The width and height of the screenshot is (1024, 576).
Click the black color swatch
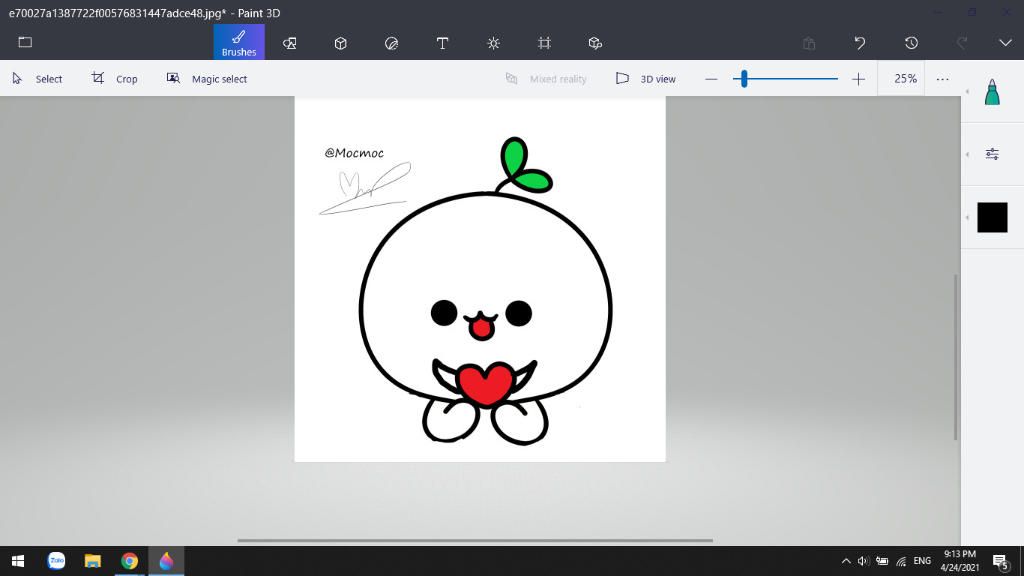[992, 217]
